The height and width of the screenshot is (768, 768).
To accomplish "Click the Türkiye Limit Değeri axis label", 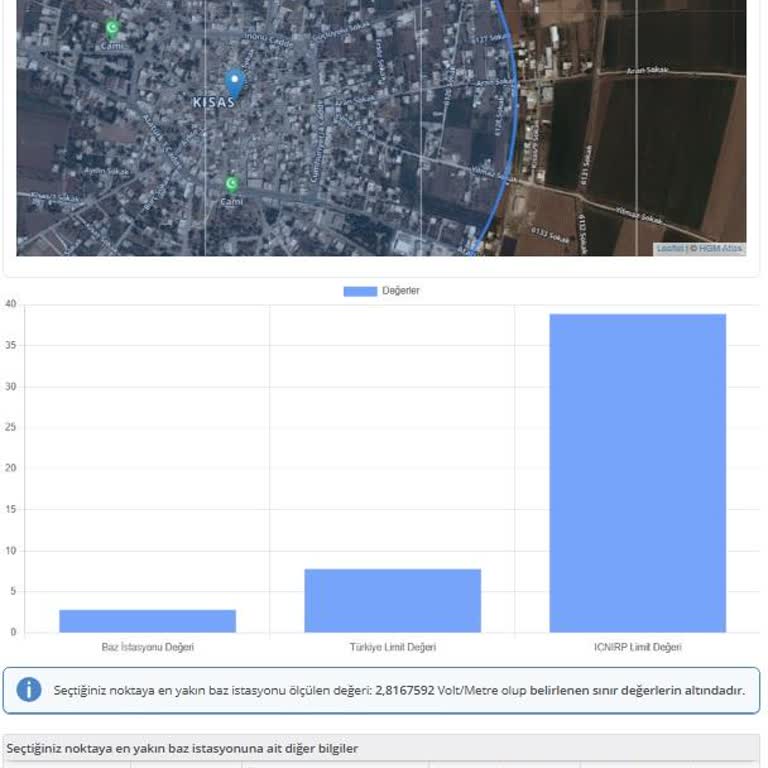I will [x=392, y=647].
